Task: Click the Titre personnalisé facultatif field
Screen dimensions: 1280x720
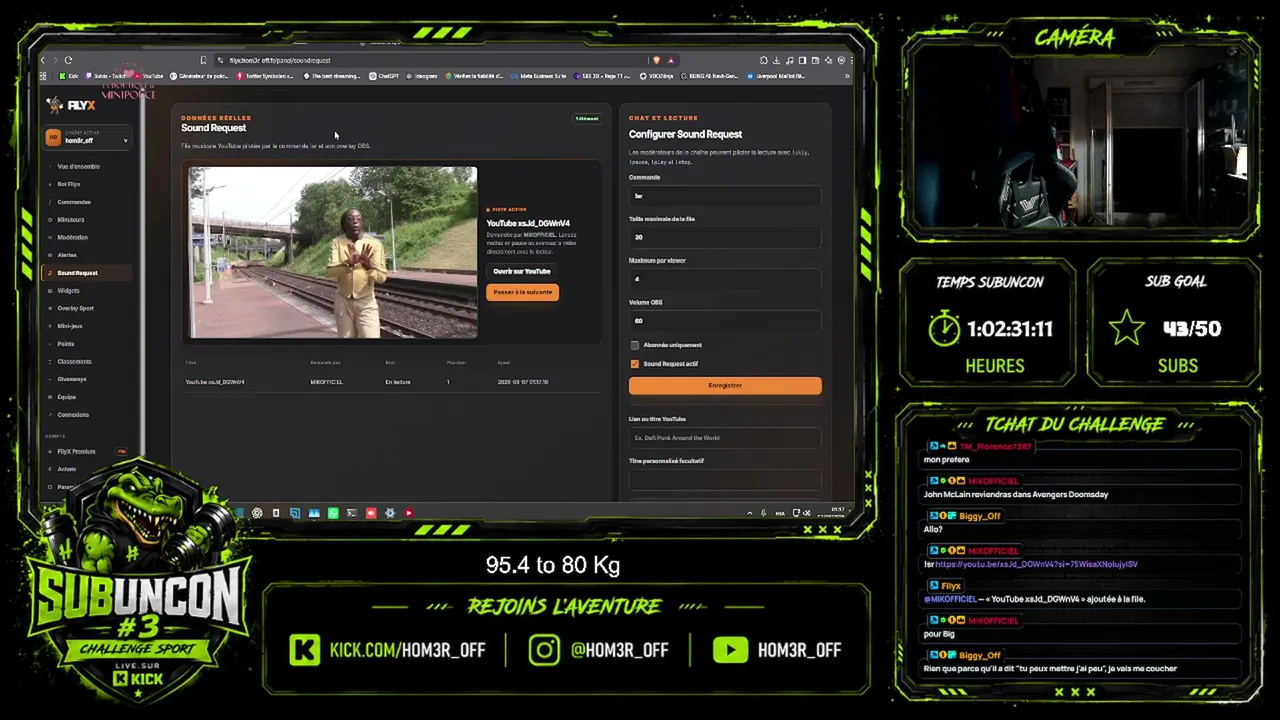Action: [725, 480]
